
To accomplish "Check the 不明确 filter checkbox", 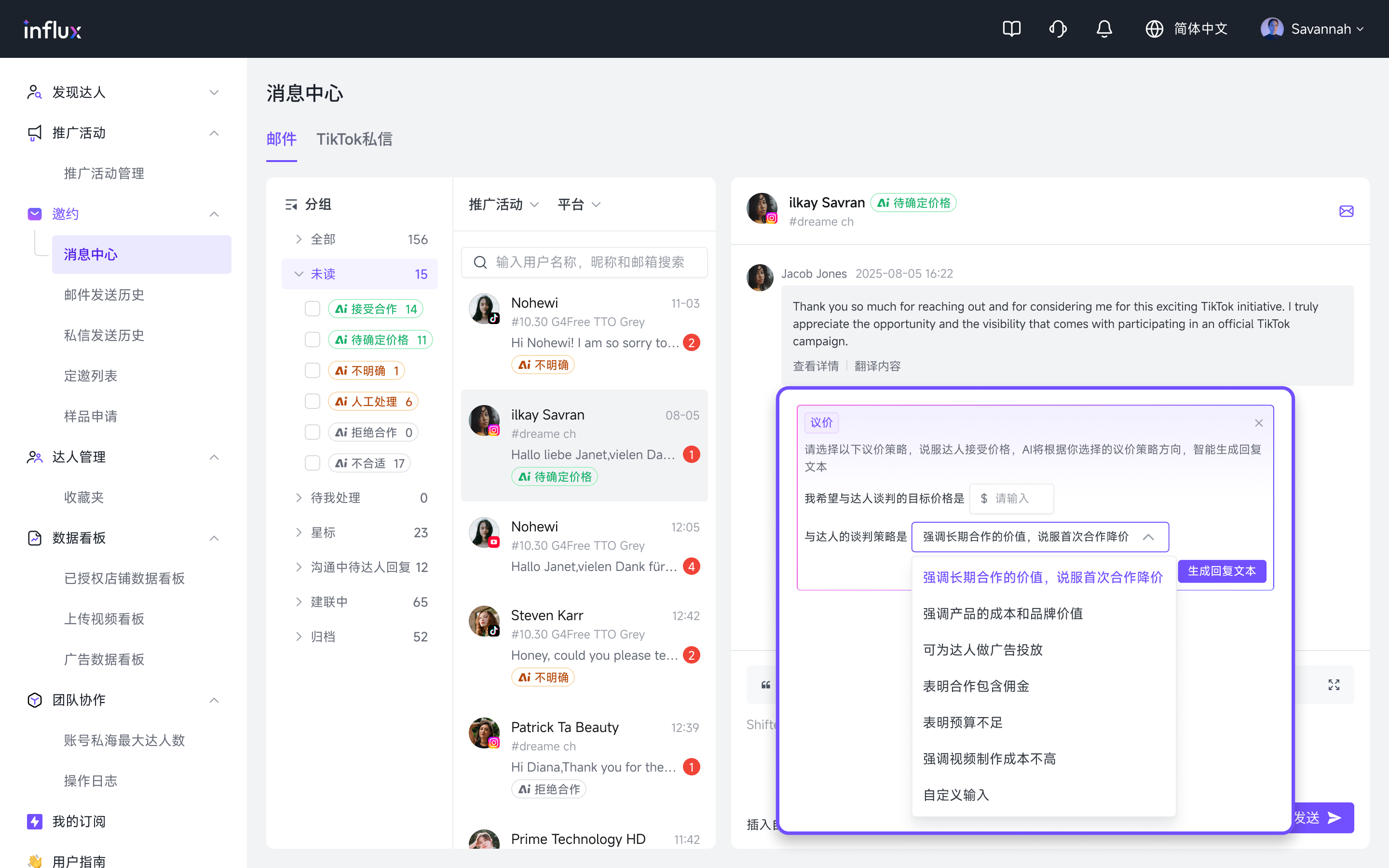I will [312, 371].
